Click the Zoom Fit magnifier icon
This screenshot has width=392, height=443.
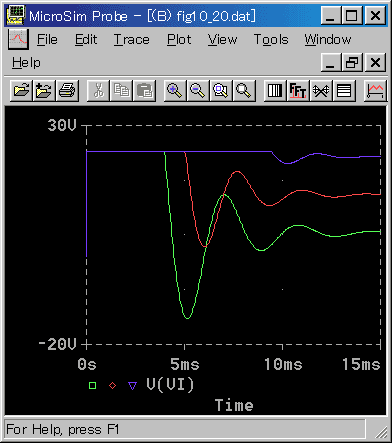244,90
